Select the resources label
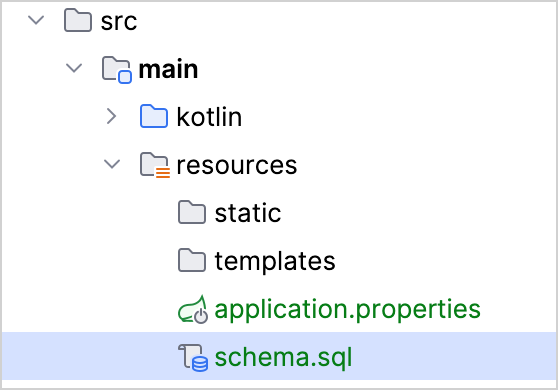 point(237,165)
